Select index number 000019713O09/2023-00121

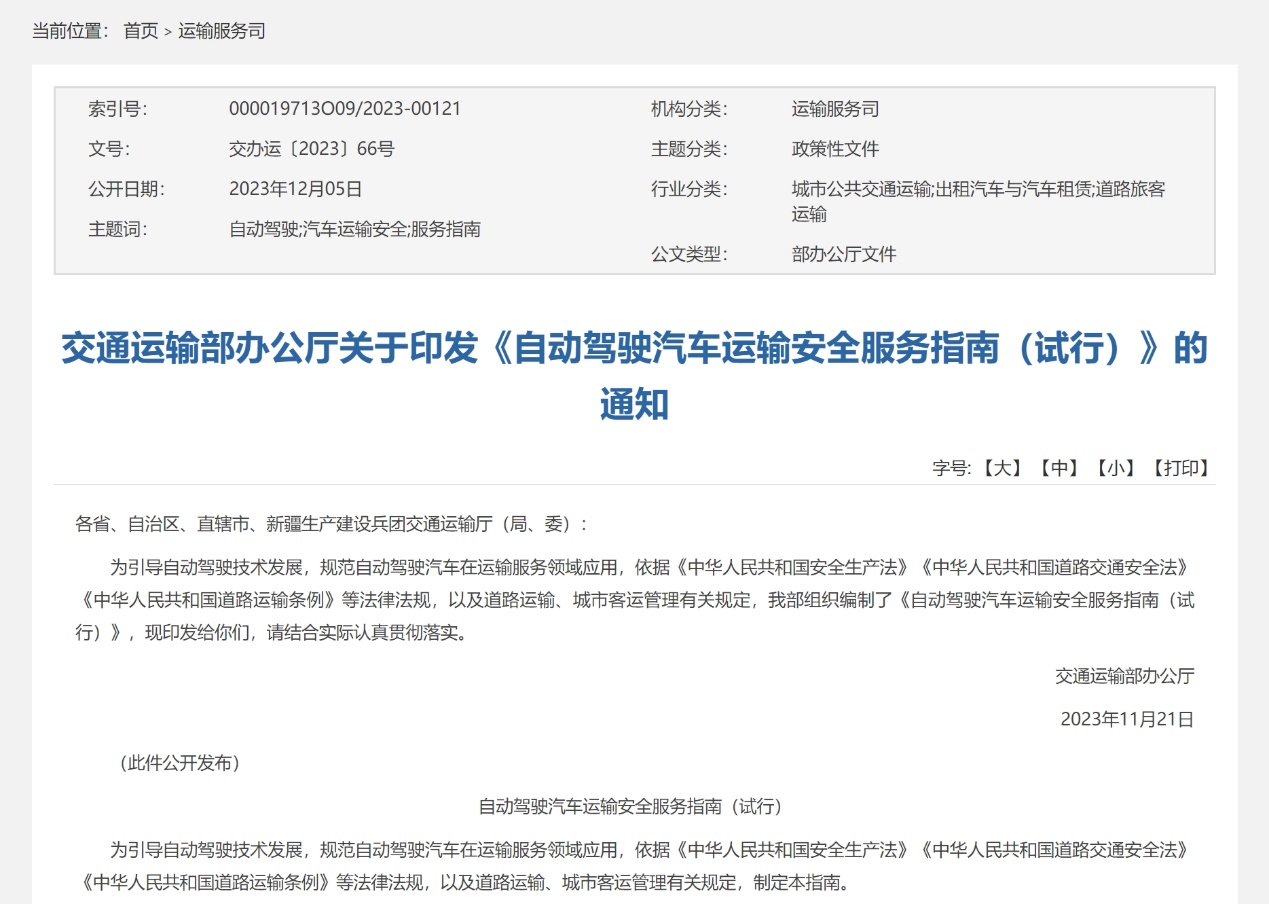[345, 109]
